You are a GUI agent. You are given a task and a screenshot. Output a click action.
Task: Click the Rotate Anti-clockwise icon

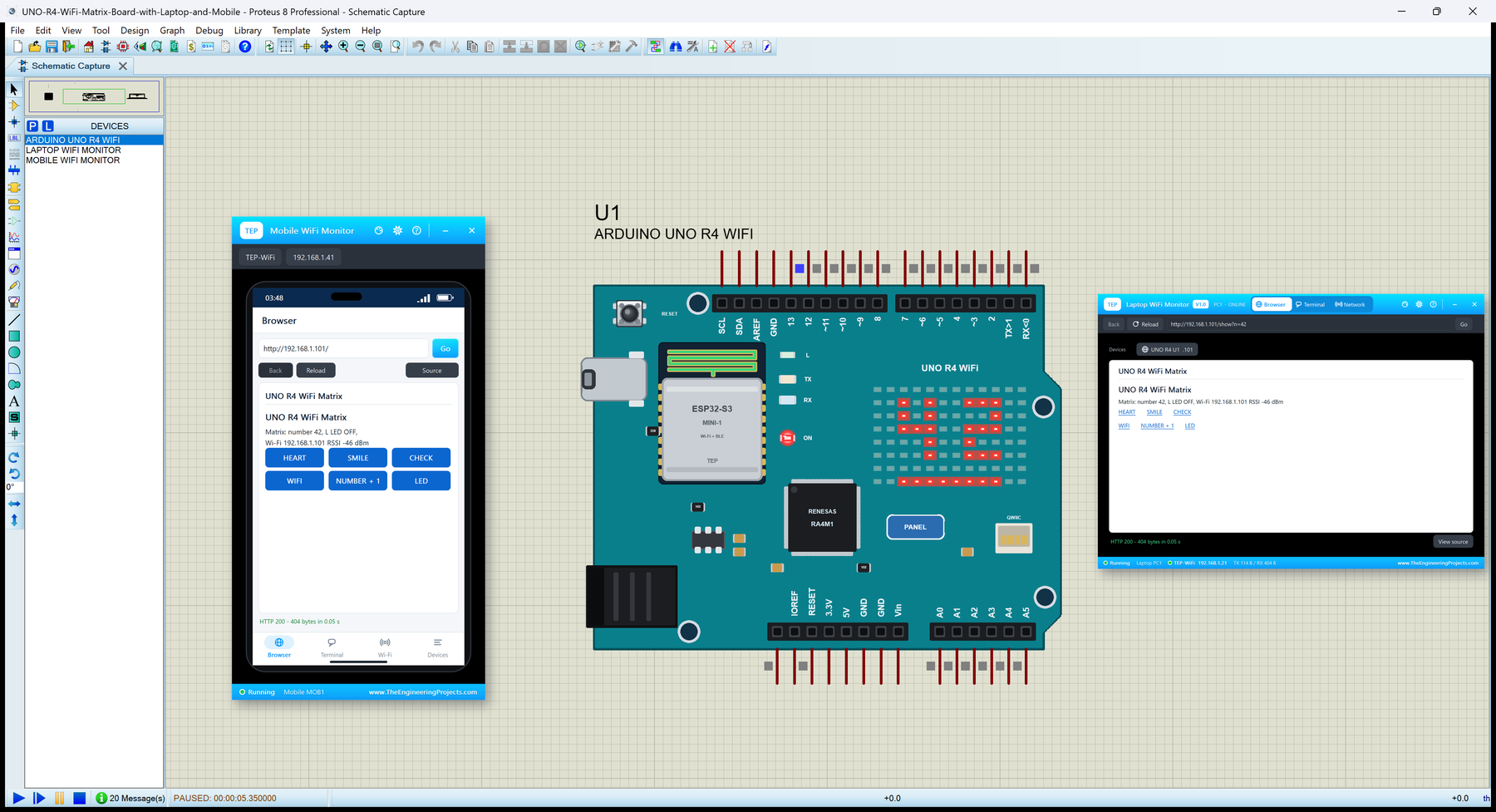[x=14, y=474]
